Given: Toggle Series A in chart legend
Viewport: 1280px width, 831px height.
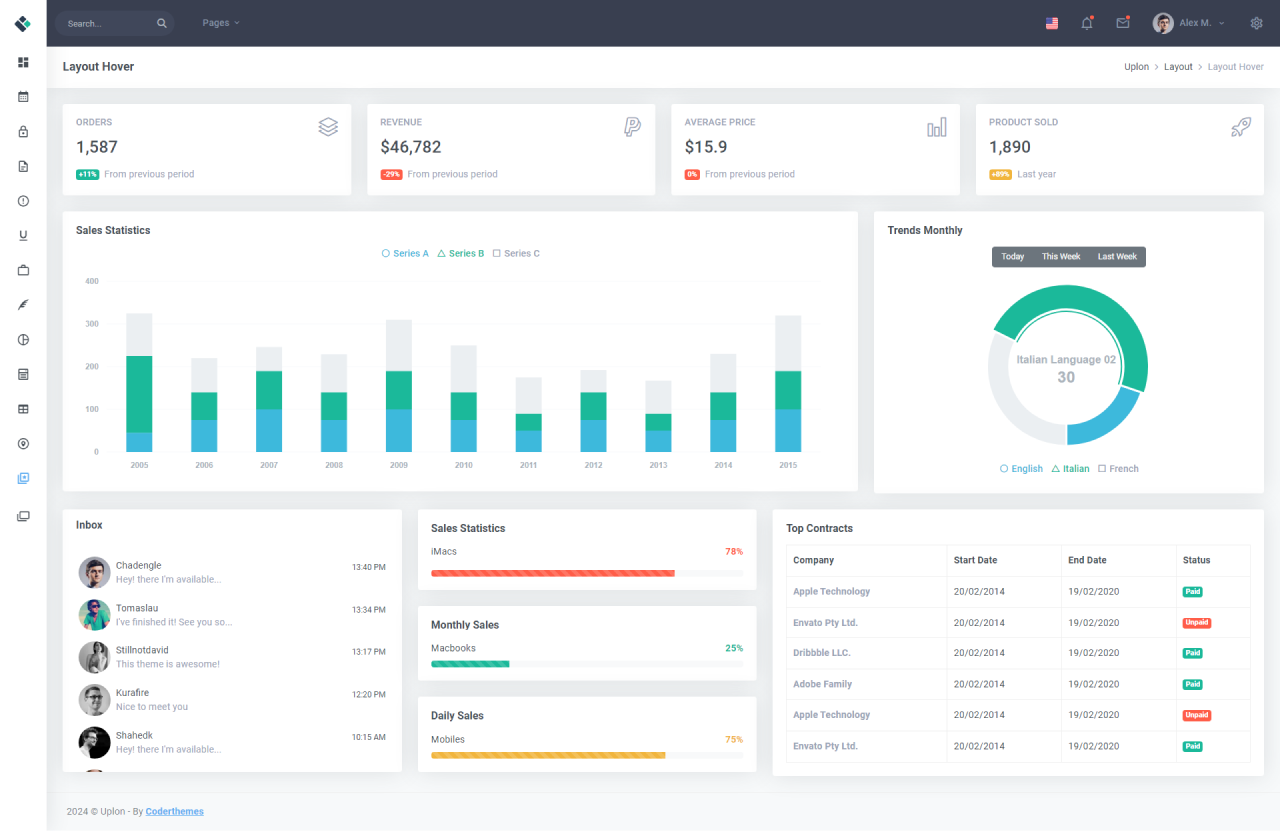Looking at the screenshot, I should pyautogui.click(x=405, y=254).
